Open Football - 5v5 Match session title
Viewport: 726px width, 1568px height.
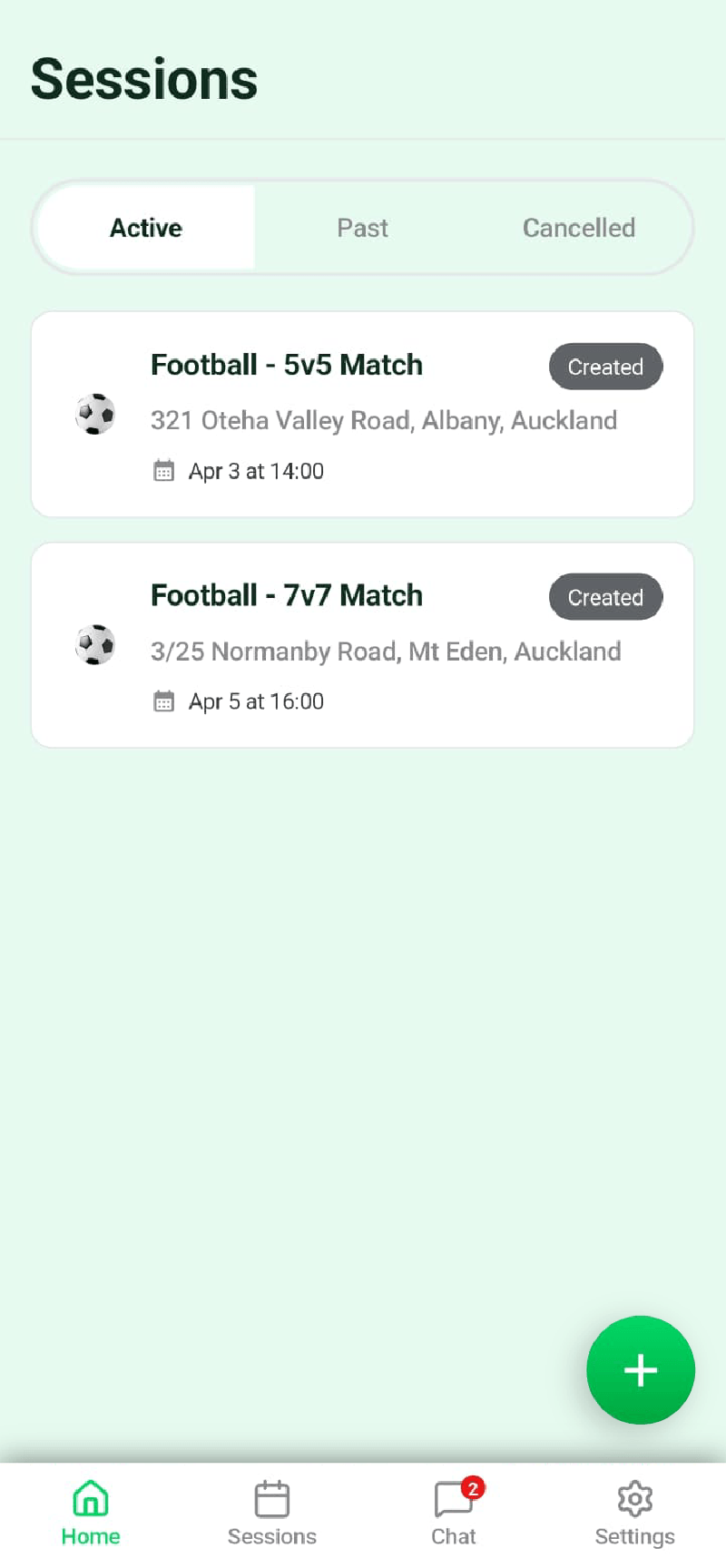(x=287, y=365)
